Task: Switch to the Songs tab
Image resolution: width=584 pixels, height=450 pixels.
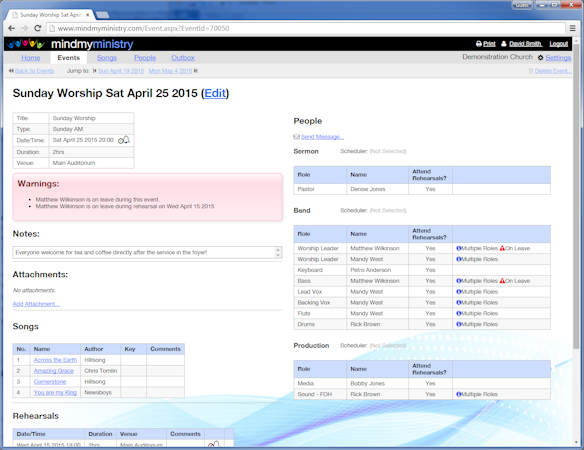Action: click(107, 58)
